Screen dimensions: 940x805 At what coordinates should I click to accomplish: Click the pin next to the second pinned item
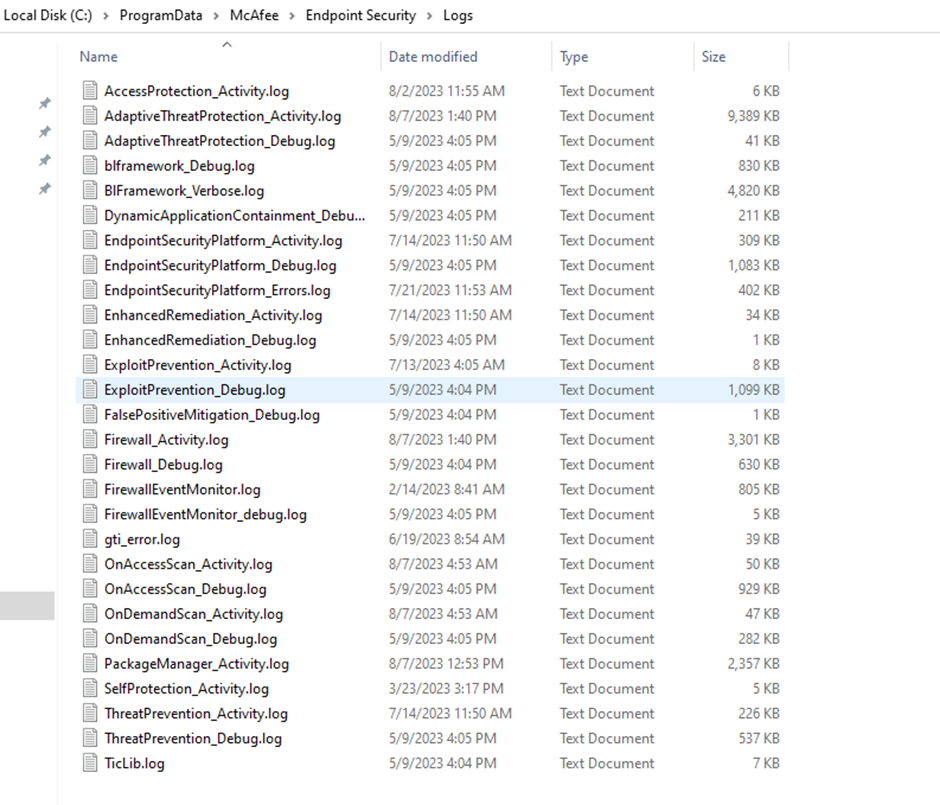click(44, 129)
